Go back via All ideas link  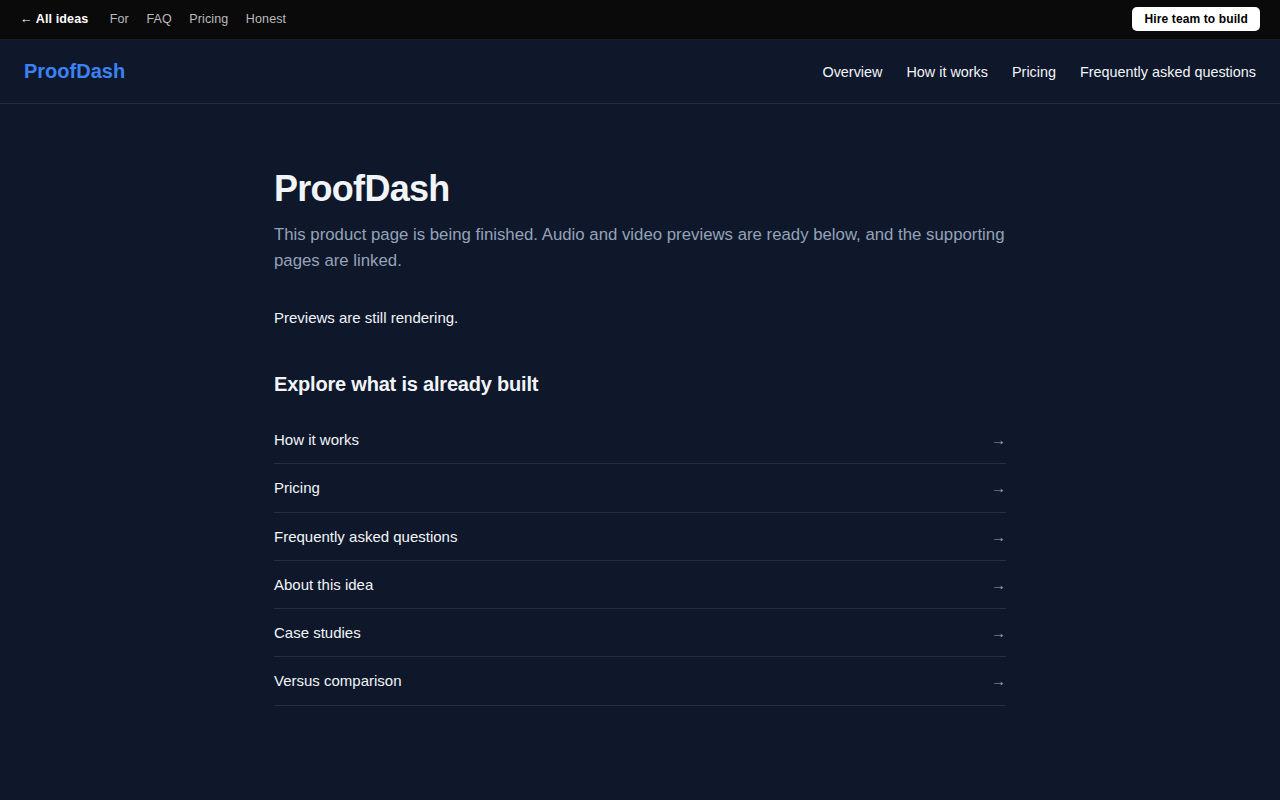tap(55, 19)
